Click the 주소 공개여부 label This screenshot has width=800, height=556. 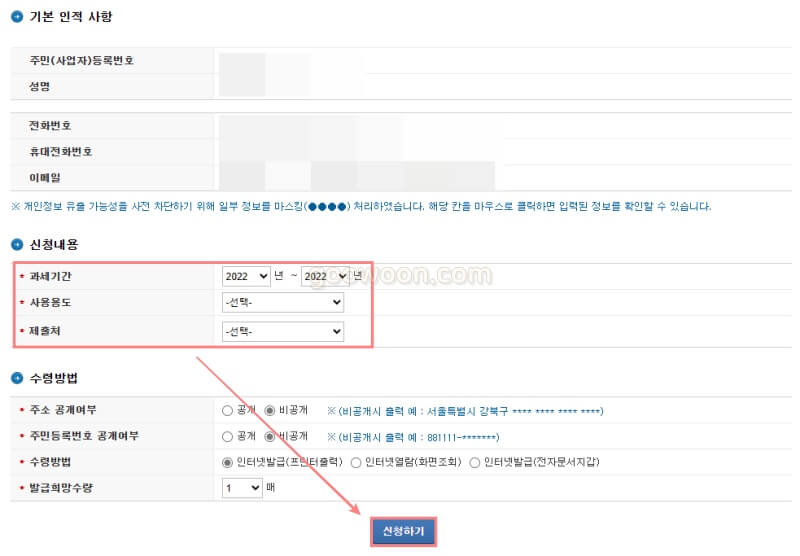point(63,410)
